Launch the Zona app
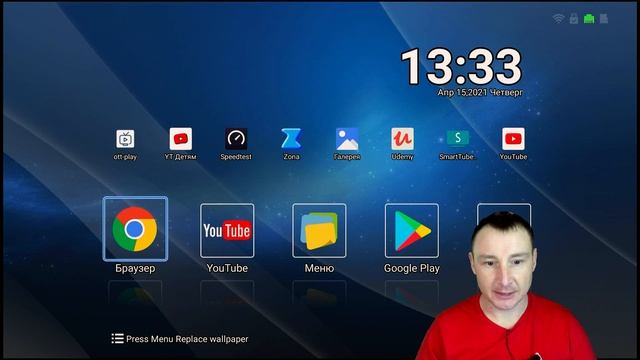This screenshot has height=360, width=640. tap(291, 139)
